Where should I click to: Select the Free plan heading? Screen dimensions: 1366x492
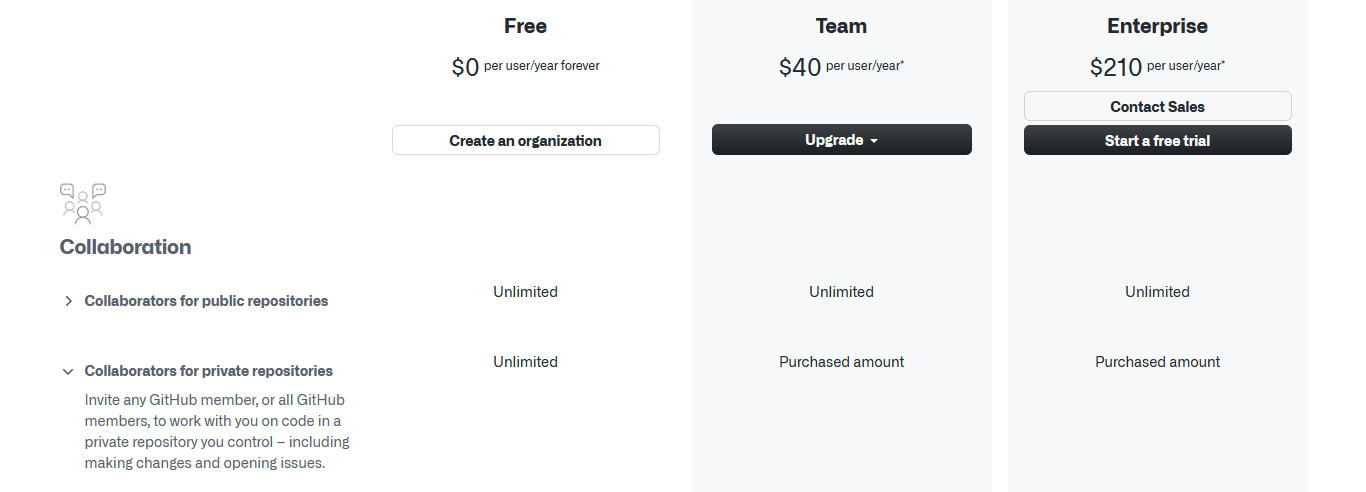526,26
